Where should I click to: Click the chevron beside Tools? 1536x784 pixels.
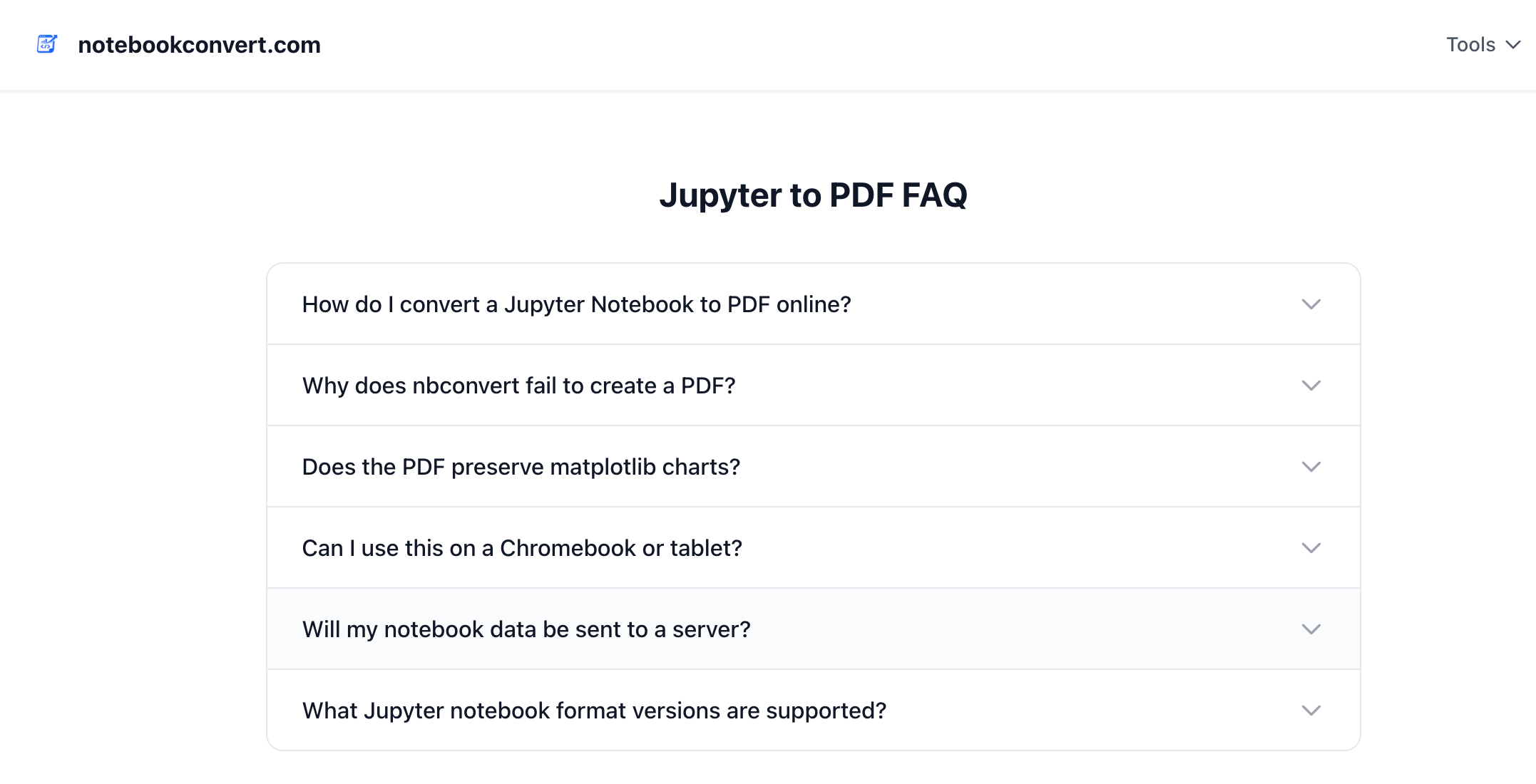click(1513, 45)
